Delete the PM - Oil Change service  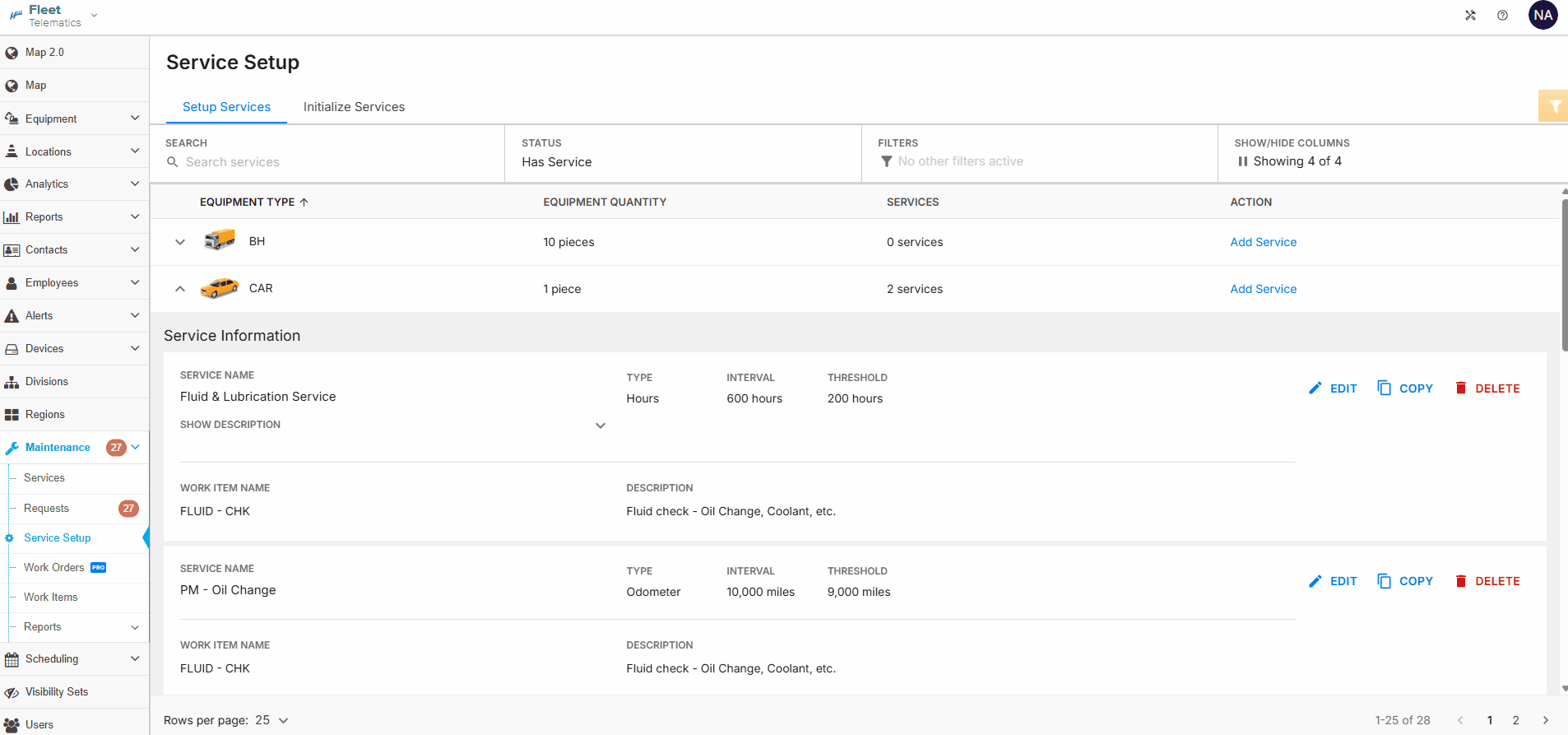point(1487,581)
